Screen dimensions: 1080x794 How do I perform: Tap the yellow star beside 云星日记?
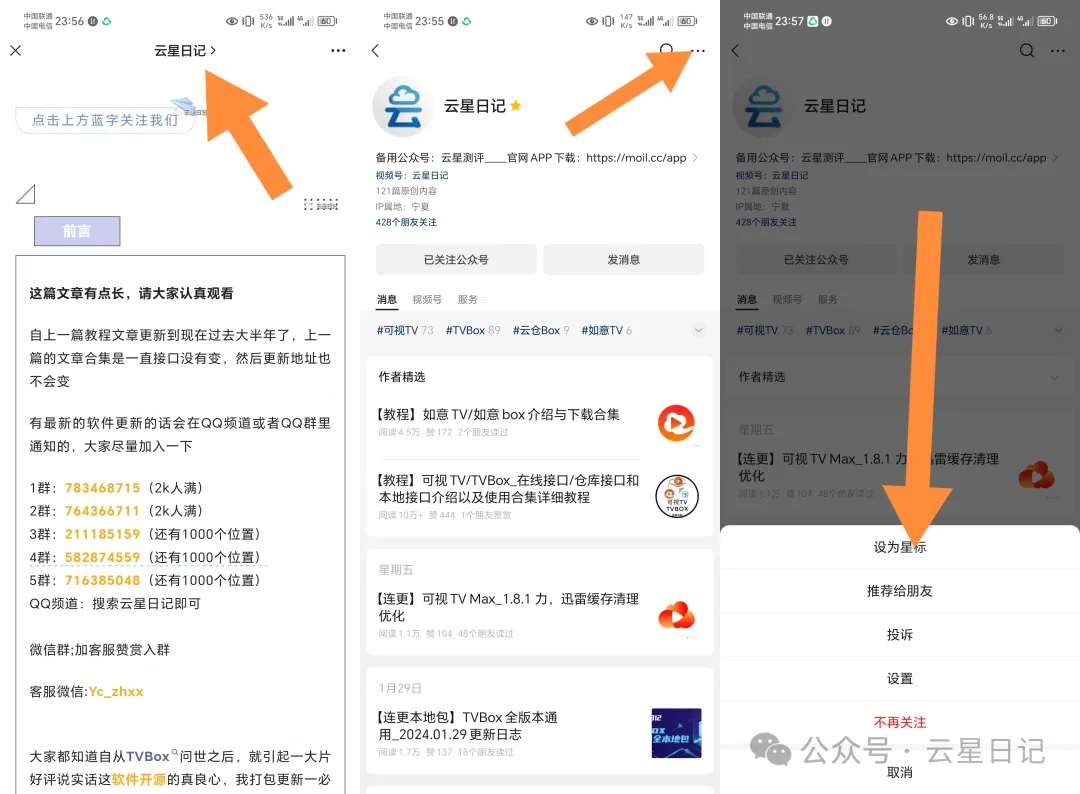pos(516,105)
